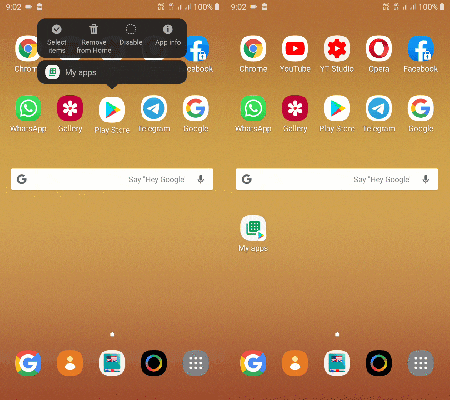This screenshot has height=400, width=450.
Task: Tap home page indicator on left screen
Action: coord(112,334)
